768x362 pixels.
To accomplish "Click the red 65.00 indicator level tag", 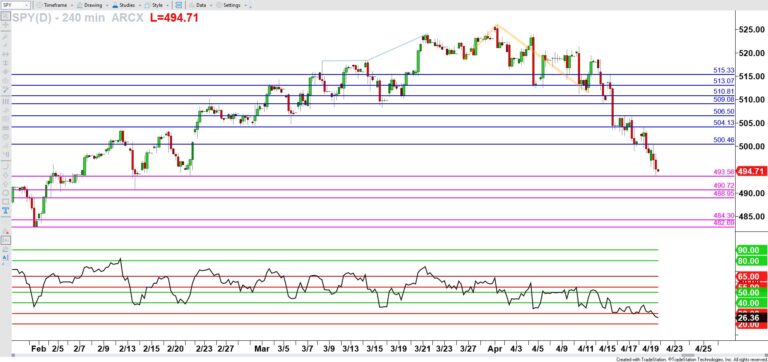I will [x=751, y=277].
